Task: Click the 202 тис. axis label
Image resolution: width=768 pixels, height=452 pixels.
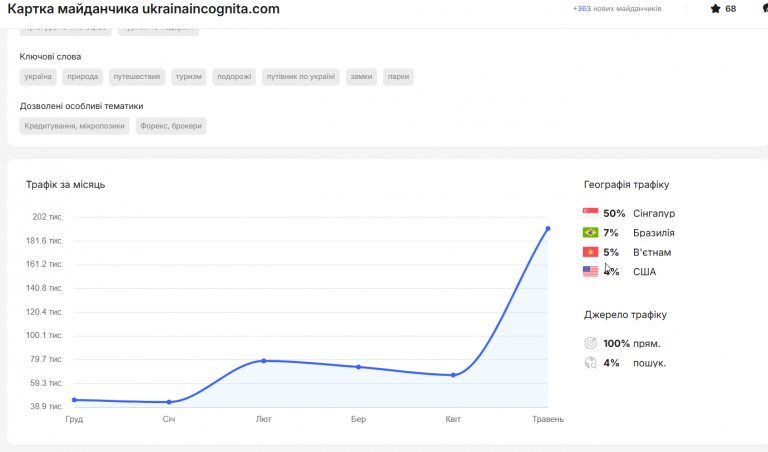Action: click(x=48, y=217)
